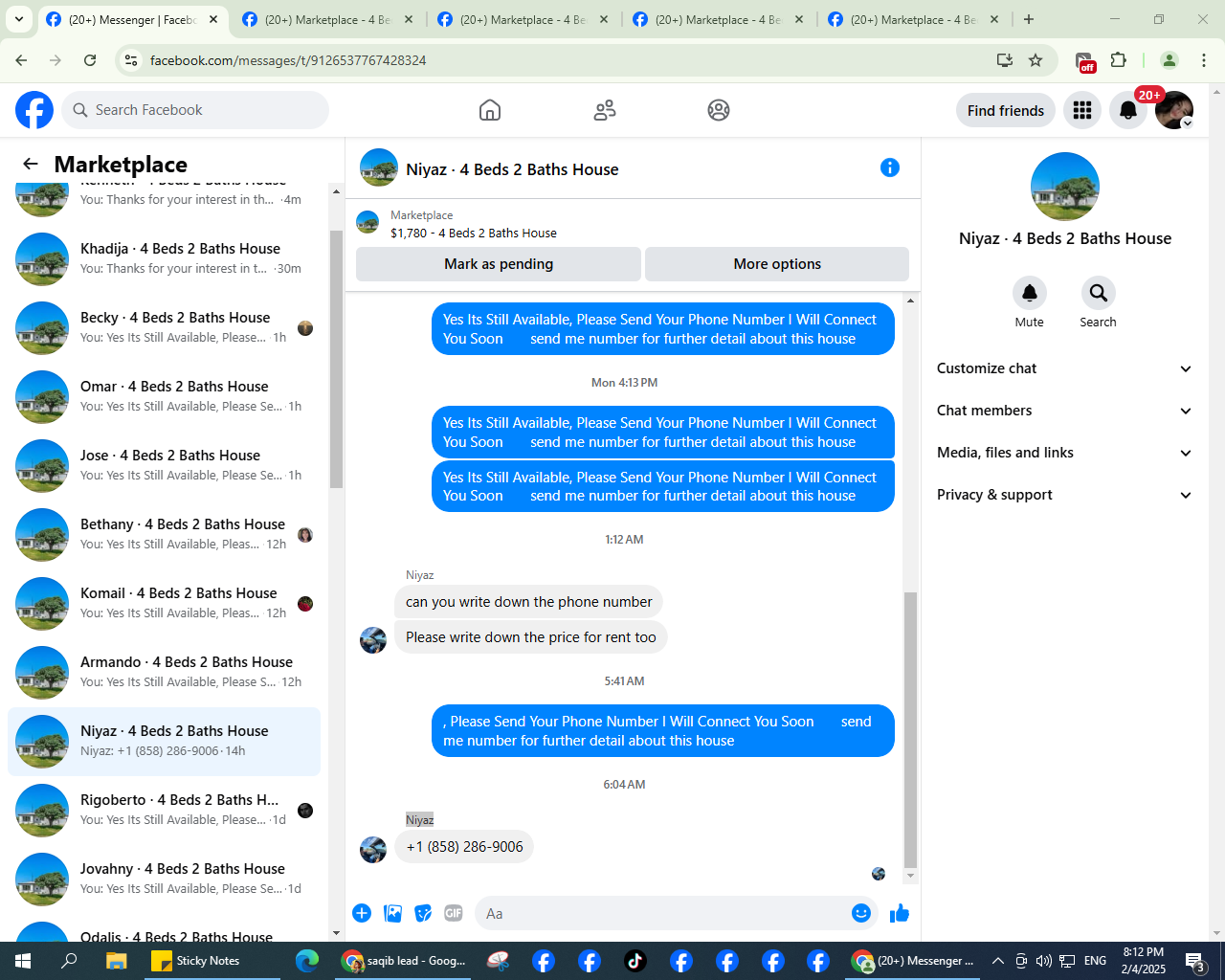Switch to the Messenger browser tab

tap(133, 19)
